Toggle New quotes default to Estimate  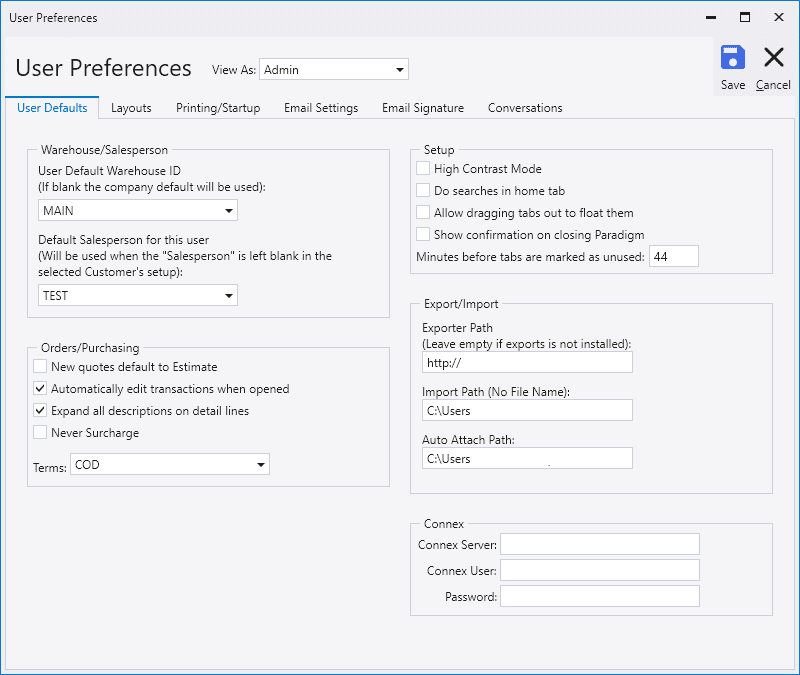click(x=40, y=367)
